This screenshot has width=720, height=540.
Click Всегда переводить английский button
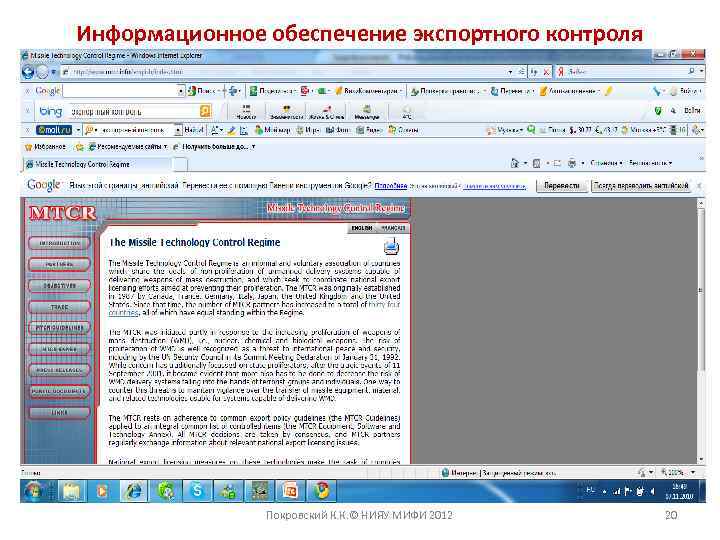click(x=641, y=186)
